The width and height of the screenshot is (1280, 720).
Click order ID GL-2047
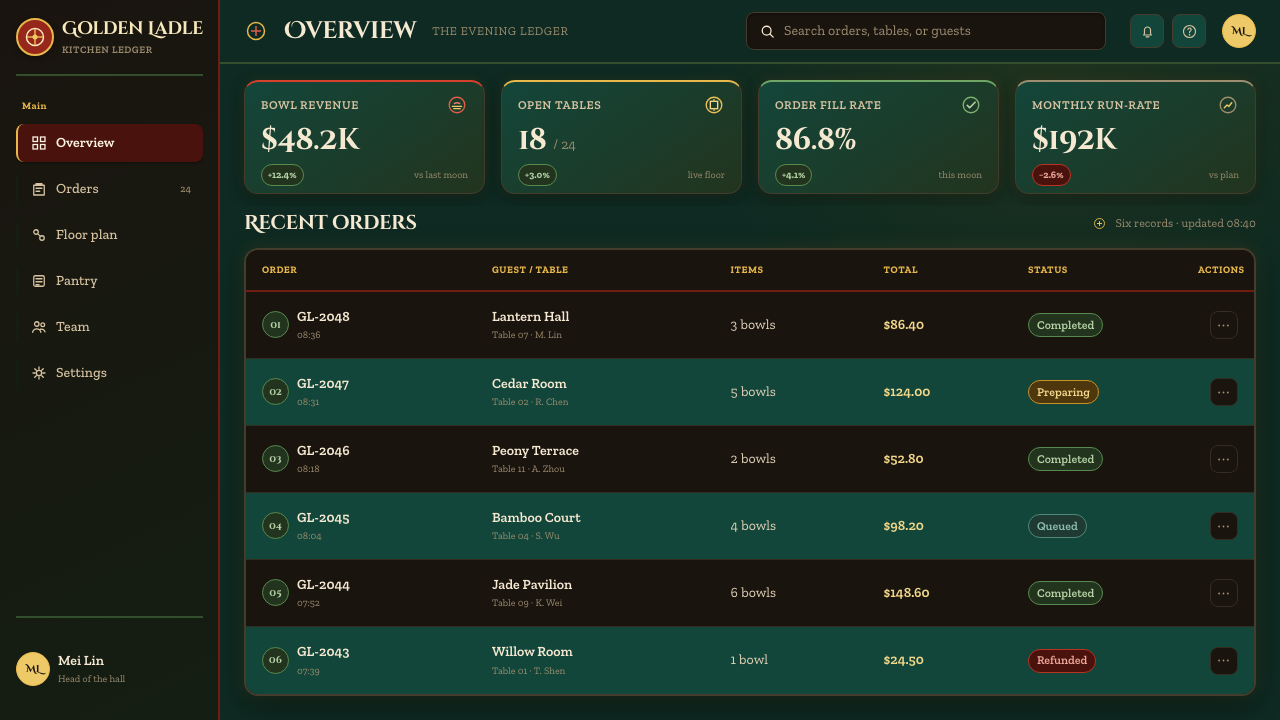tap(323, 384)
